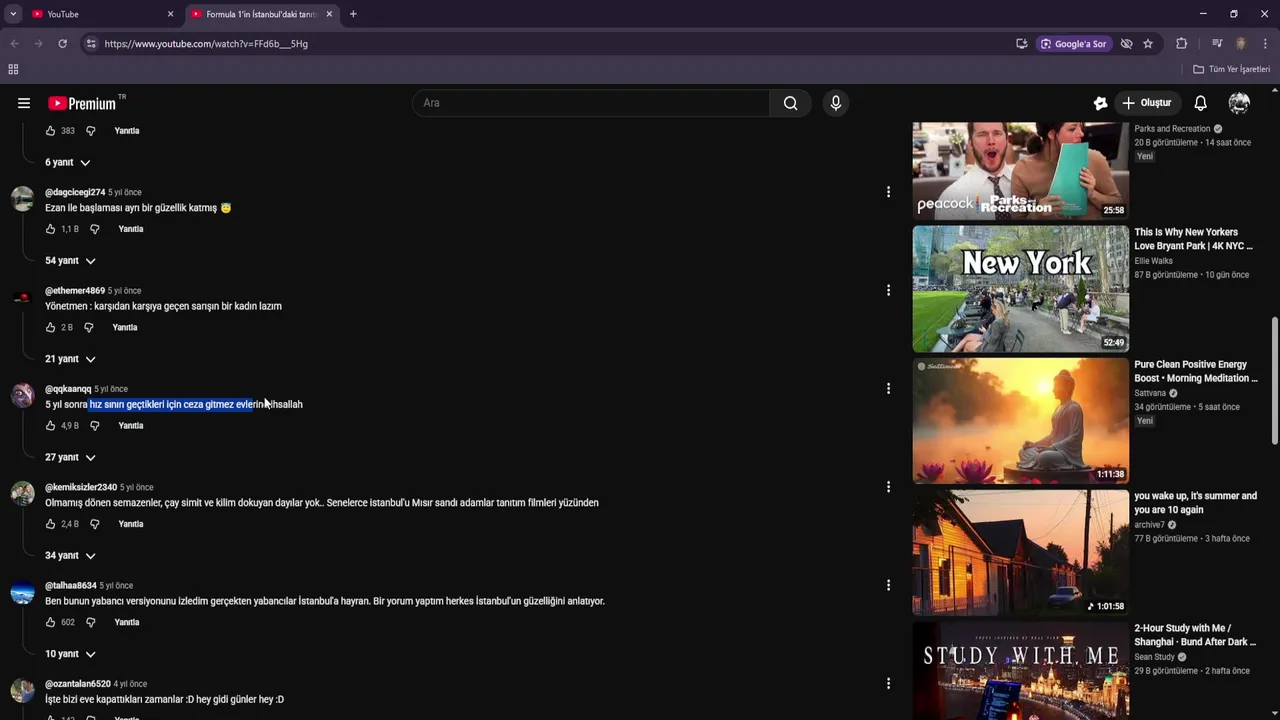Click the address bar URL

[206, 44]
